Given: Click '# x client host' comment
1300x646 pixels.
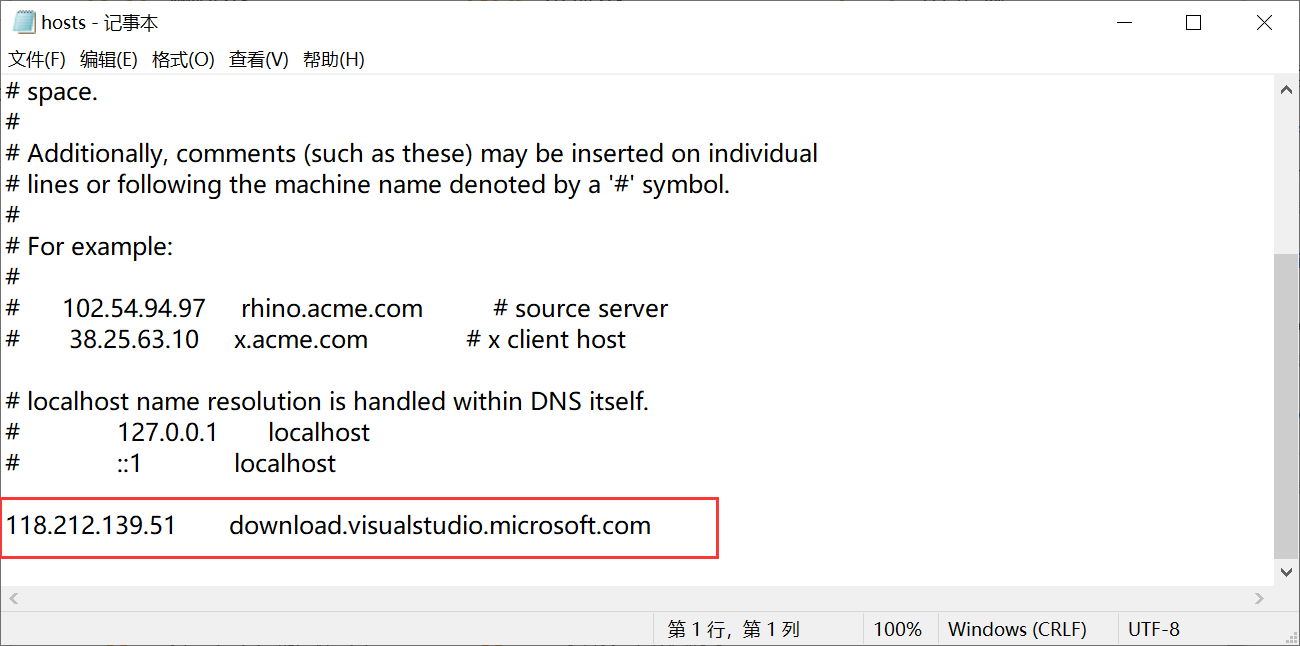Looking at the screenshot, I should point(546,339).
